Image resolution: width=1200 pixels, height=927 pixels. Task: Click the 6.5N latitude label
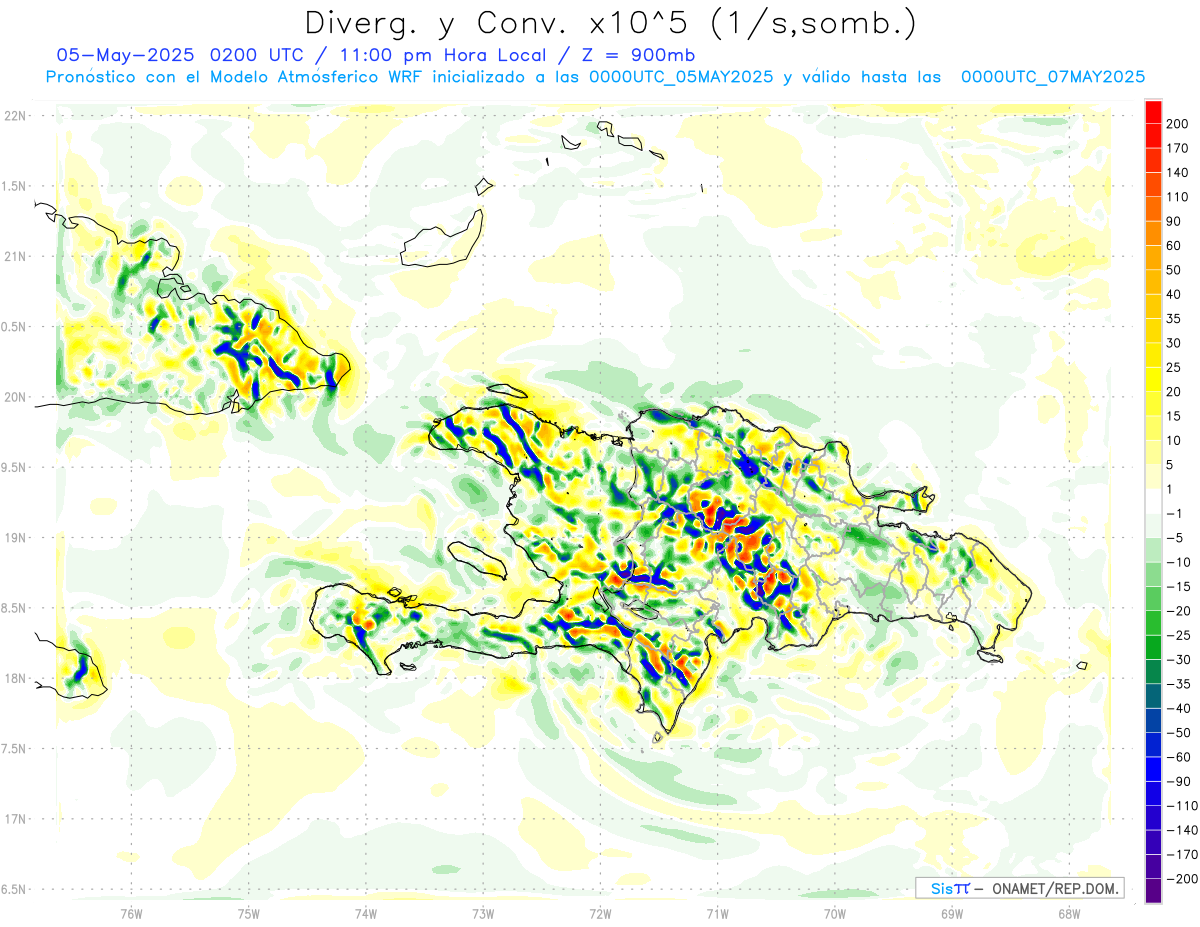coord(15,889)
